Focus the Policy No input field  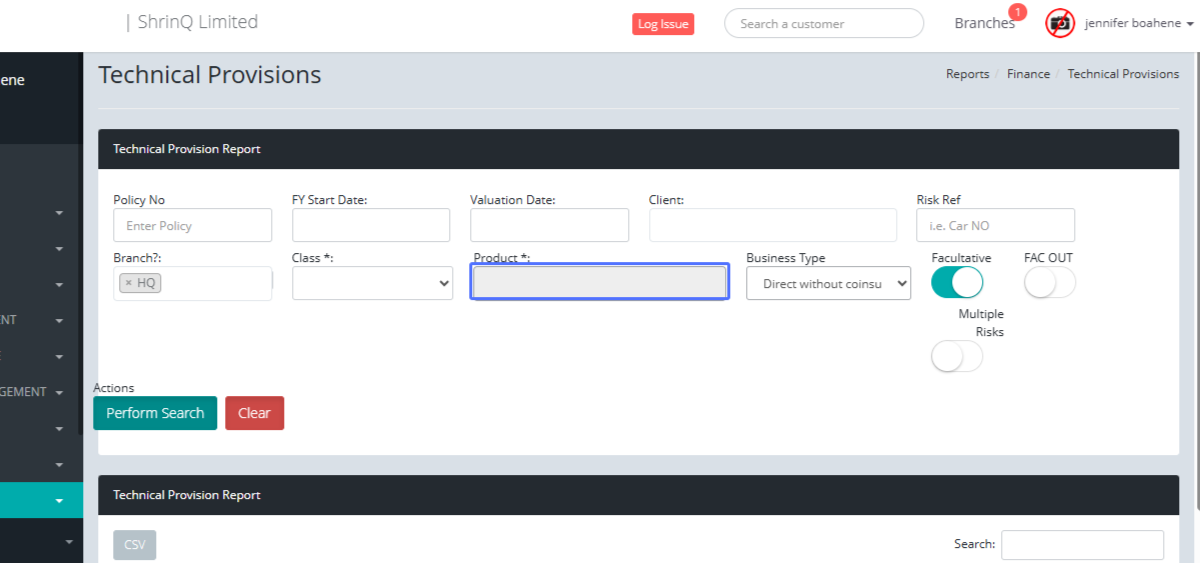click(192, 225)
